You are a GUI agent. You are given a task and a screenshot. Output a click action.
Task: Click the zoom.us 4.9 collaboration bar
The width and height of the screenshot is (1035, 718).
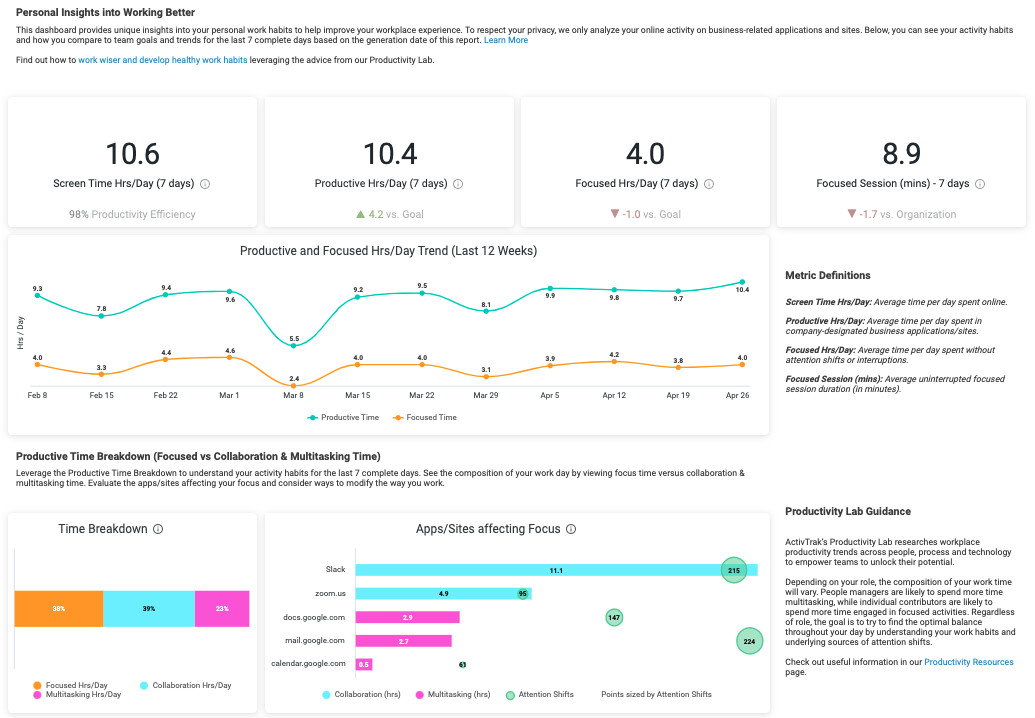[x=444, y=594]
